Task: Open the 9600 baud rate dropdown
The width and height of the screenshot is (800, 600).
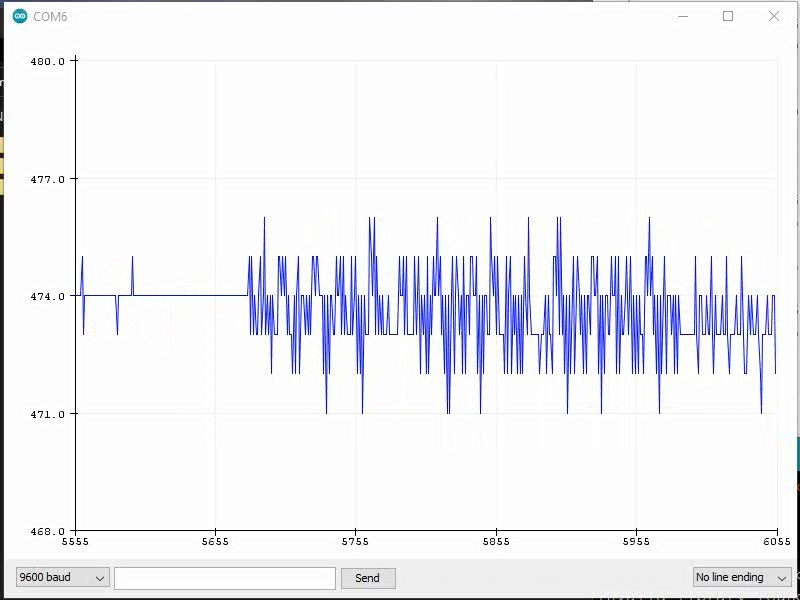Action: [x=62, y=578]
